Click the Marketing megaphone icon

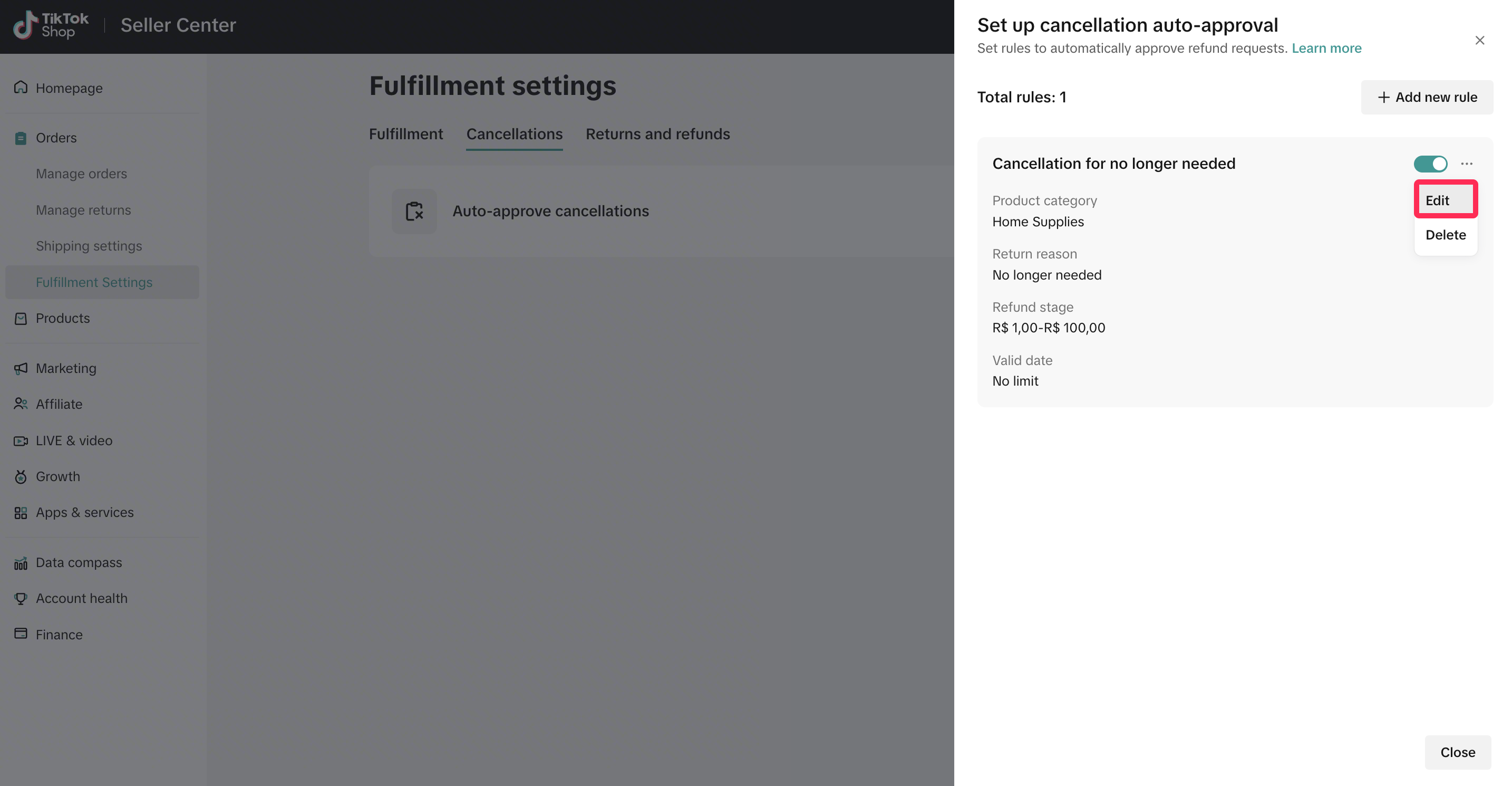21,368
